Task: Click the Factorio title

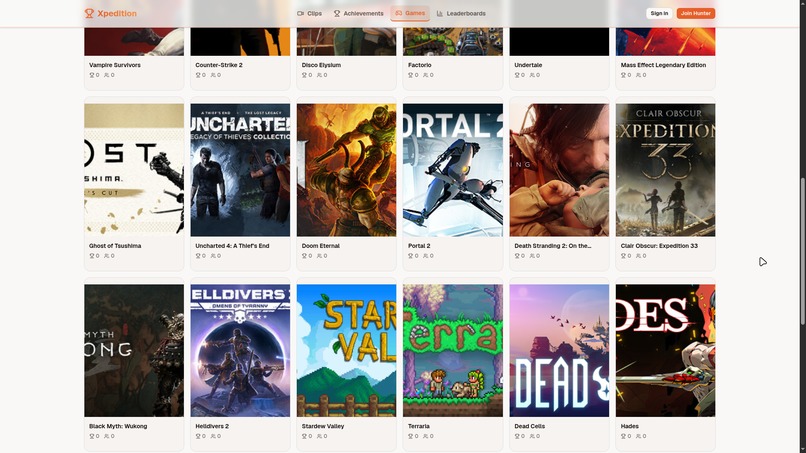Action: click(419, 65)
